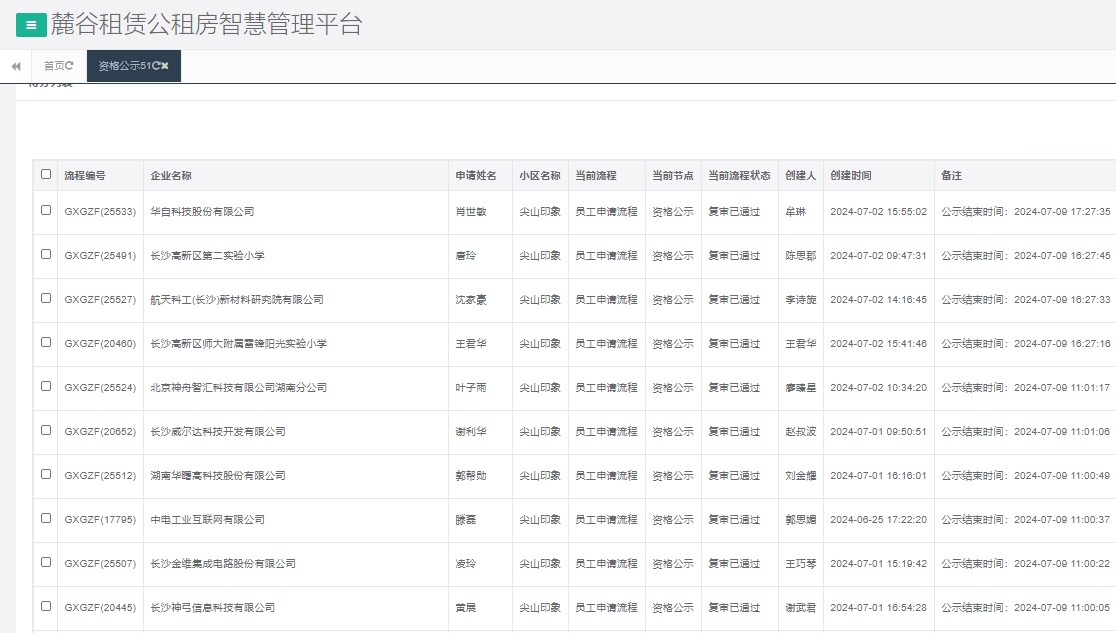Switch to the 资格公示51 tab

tap(125, 66)
